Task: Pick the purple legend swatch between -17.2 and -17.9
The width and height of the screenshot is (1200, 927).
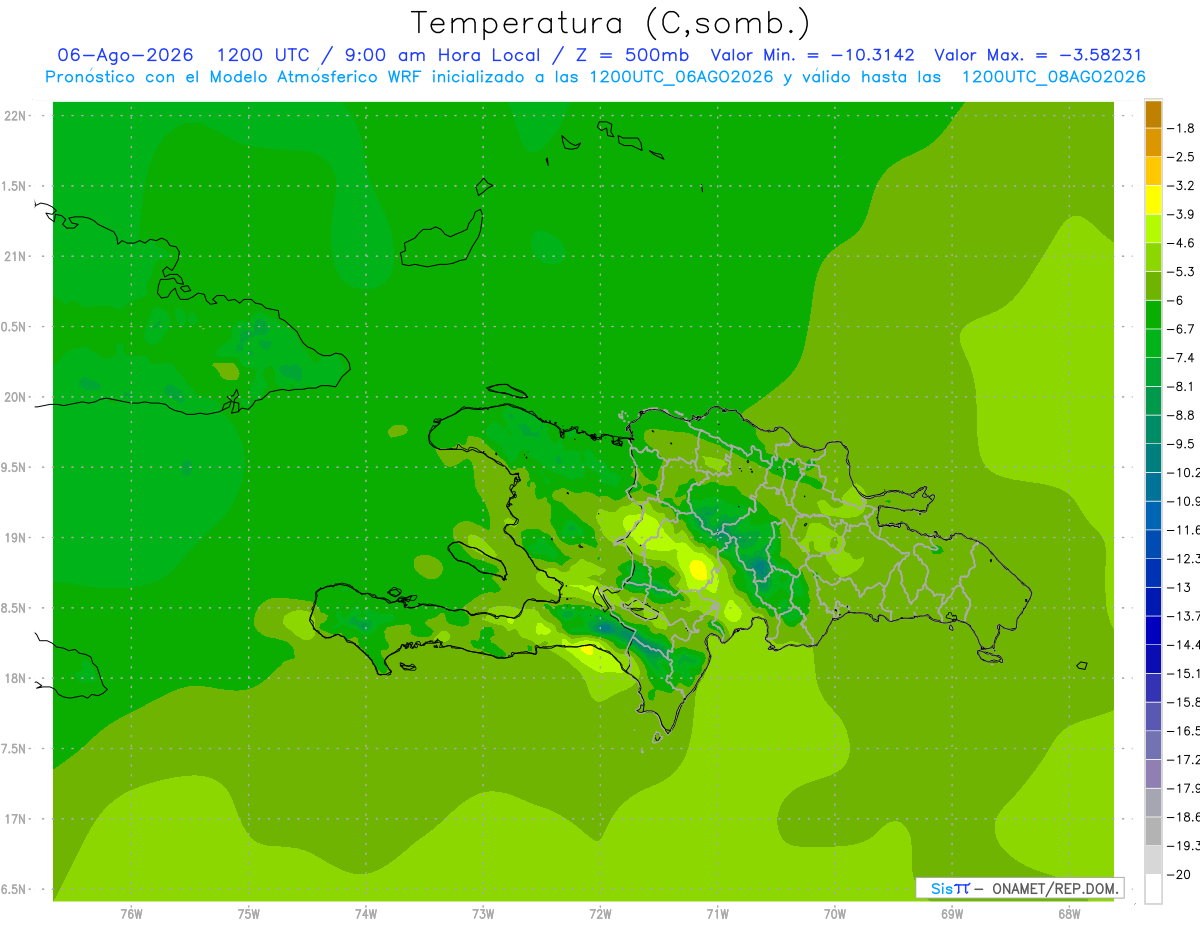Action: (x=1153, y=774)
